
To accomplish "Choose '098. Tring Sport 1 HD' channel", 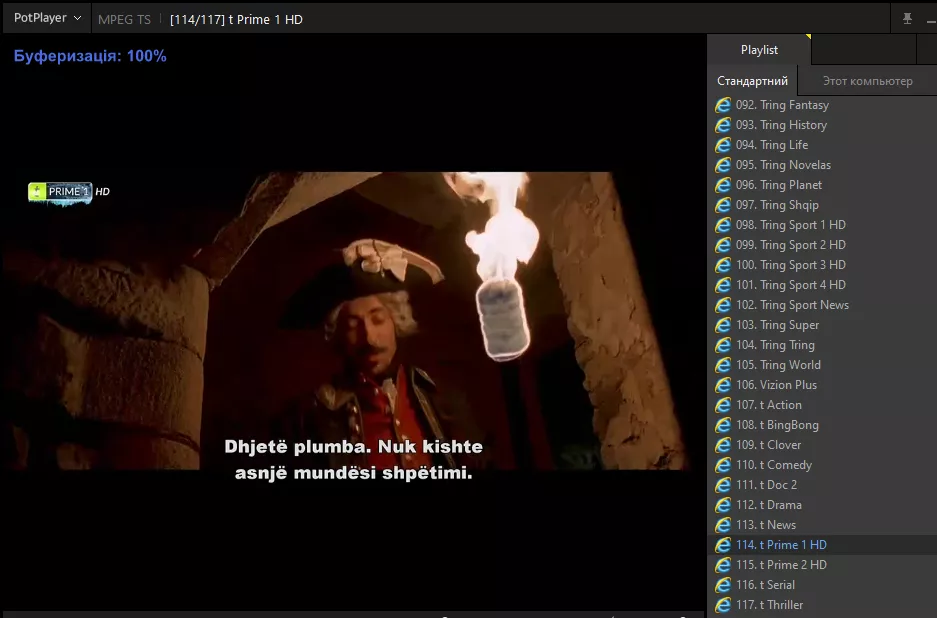I will [822, 225].
